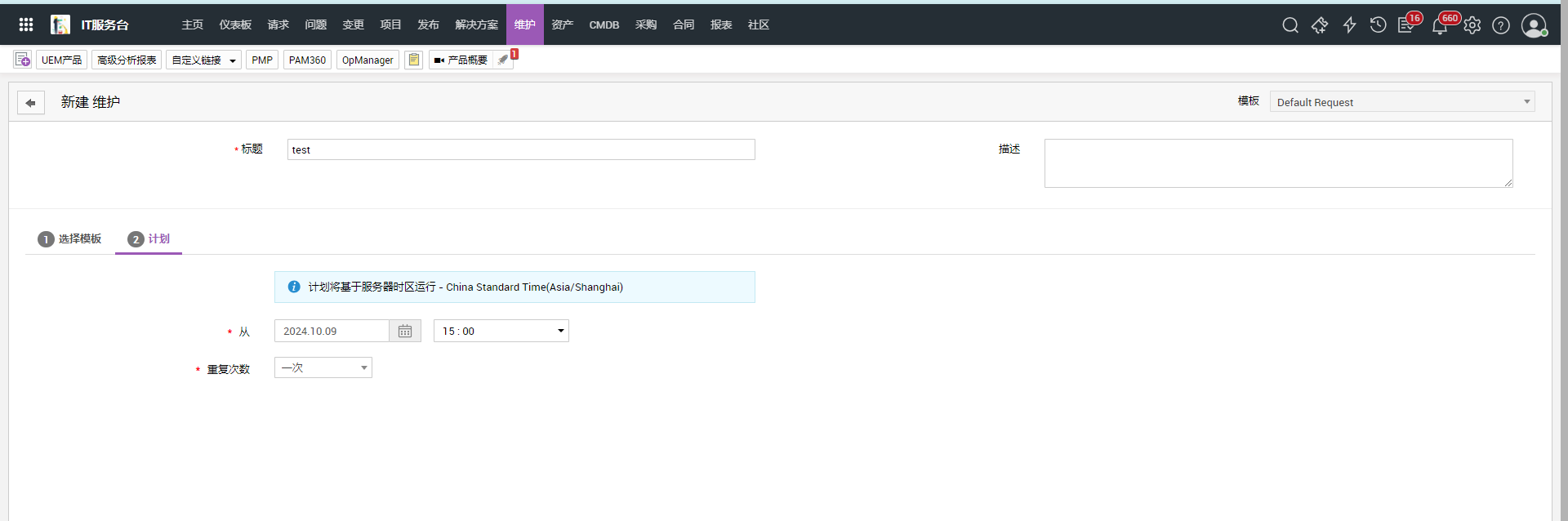The height and width of the screenshot is (521, 1568).
Task: Click the back arrow button
Action: pos(31,103)
